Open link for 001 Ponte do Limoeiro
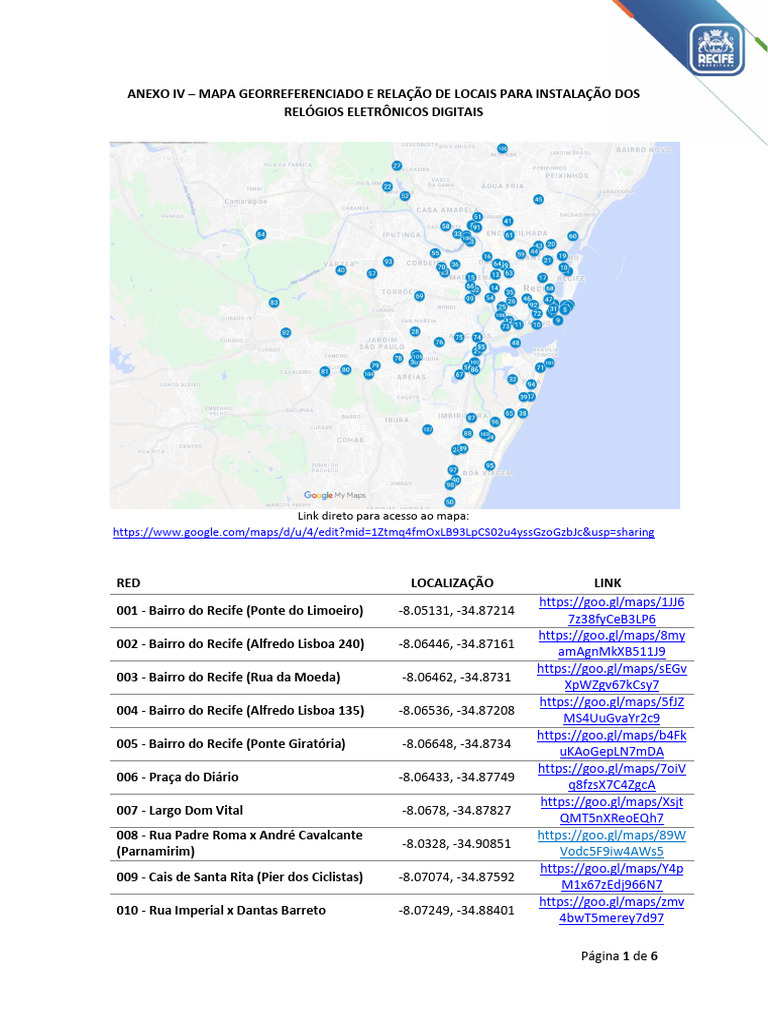The image size is (768, 1024). click(611, 611)
